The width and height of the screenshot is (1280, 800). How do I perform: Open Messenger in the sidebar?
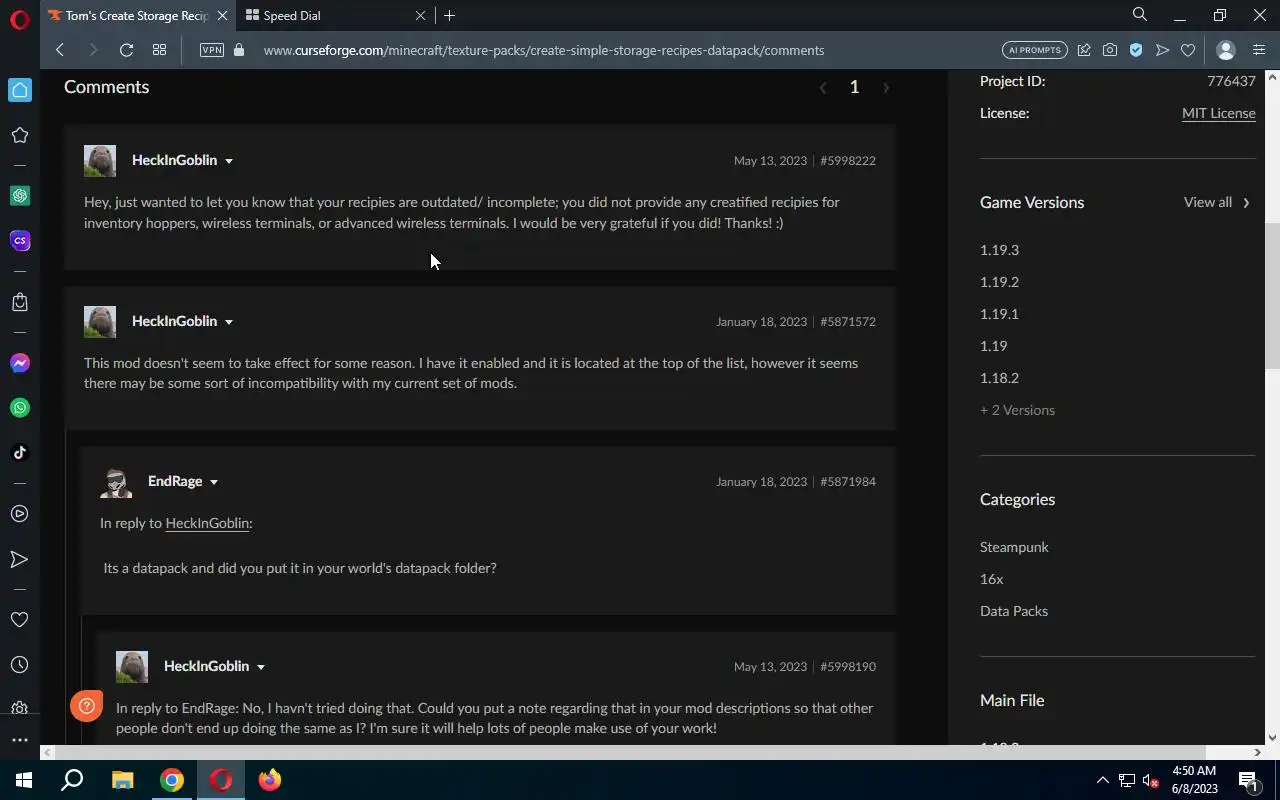tap(19, 363)
